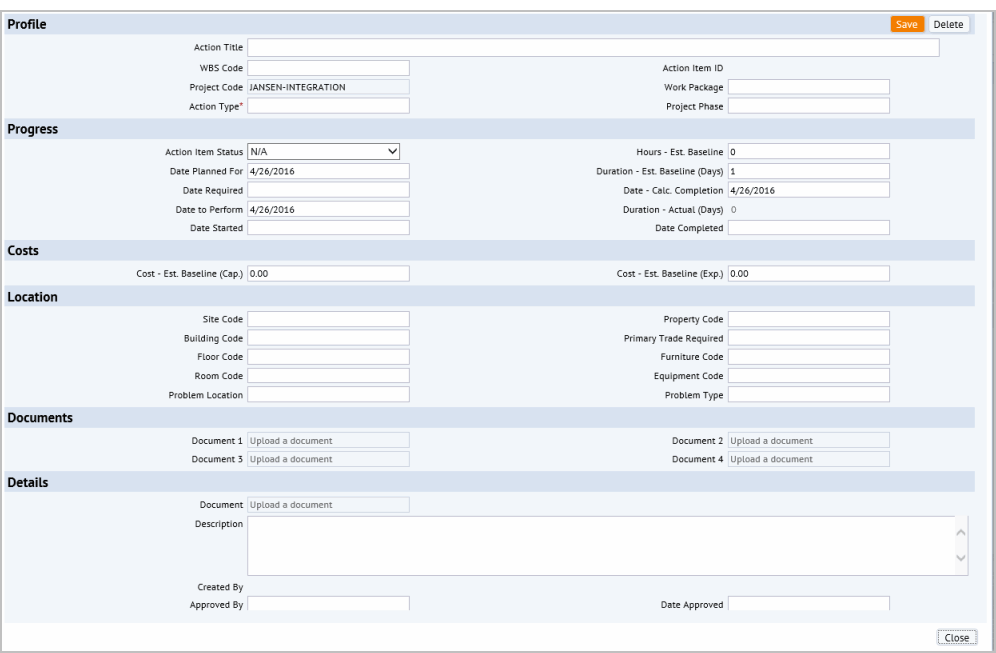The height and width of the screenshot is (653, 996).
Task: Click the Cost - Est. Baseline (Cap.) field
Action: (x=328, y=274)
